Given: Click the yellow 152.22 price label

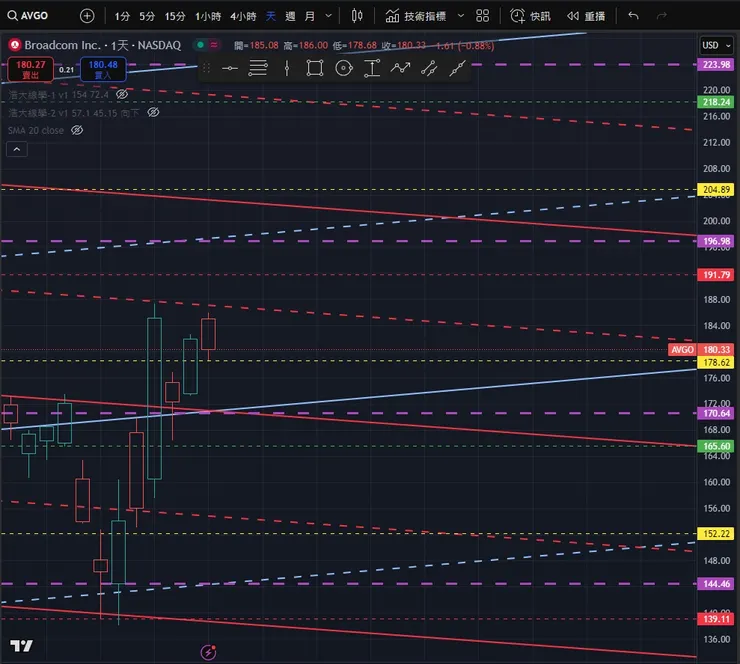Looking at the screenshot, I should point(716,534).
